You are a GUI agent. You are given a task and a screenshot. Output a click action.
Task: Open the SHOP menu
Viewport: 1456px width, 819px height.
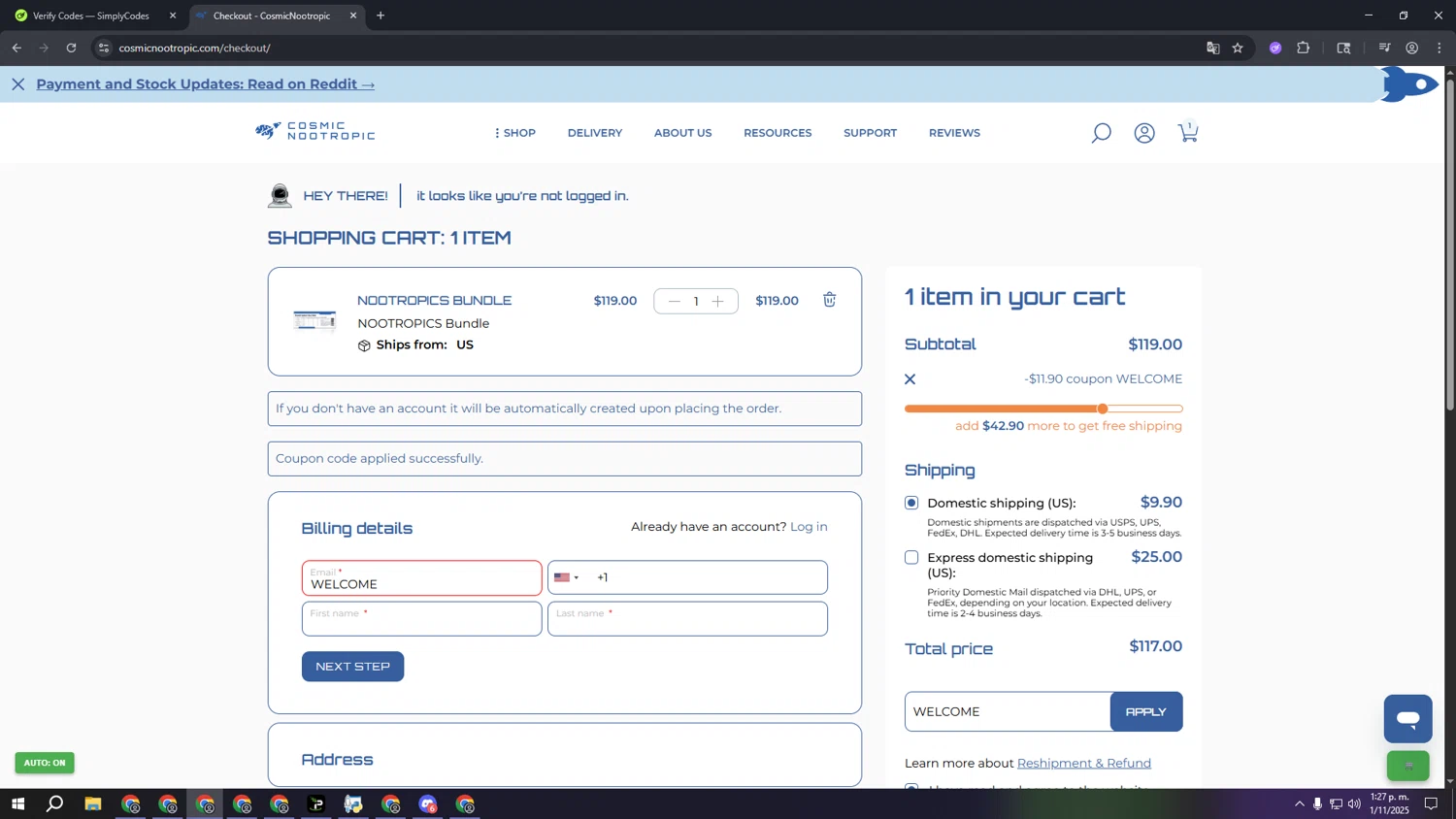click(x=515, y=133)
